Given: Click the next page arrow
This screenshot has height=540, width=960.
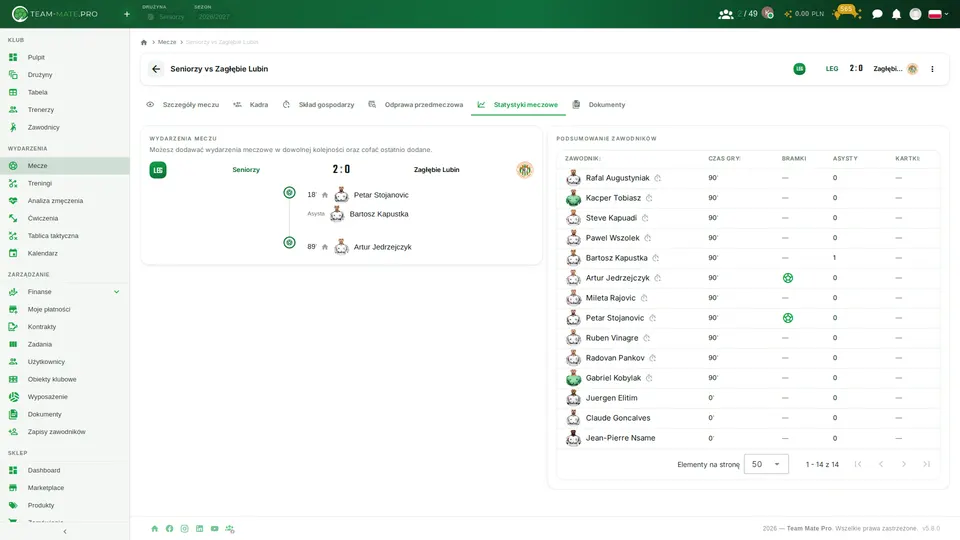Looking at the screenshot, I should [904, 464].
